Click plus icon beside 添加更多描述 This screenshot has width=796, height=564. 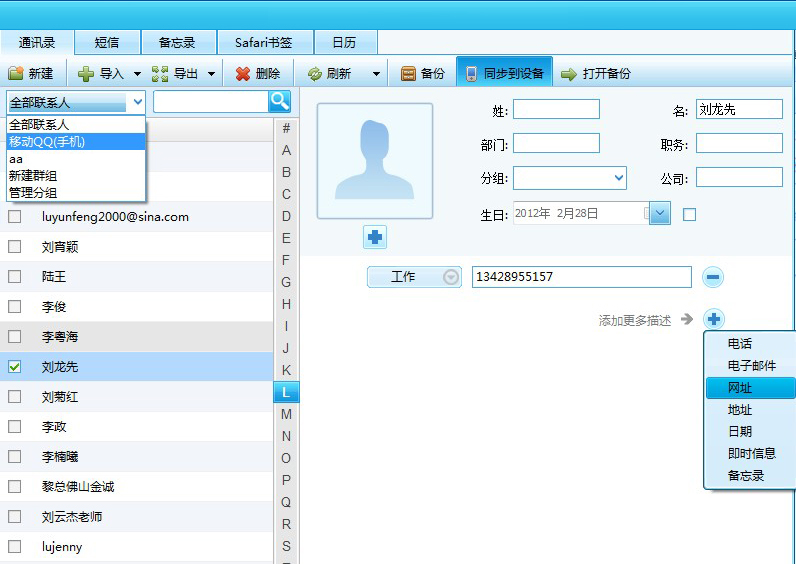[x=713, y=320]
